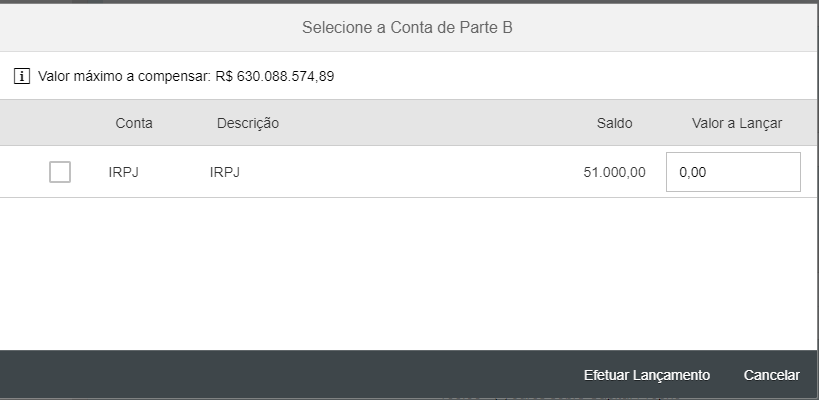Click the Descrição column header
Viewport: 819px width, 400px height.
(247, 123)
